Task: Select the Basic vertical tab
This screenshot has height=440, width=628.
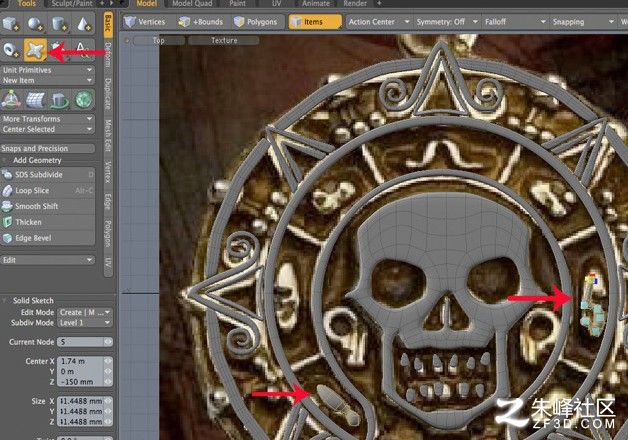Action: (x=108, y=23)
